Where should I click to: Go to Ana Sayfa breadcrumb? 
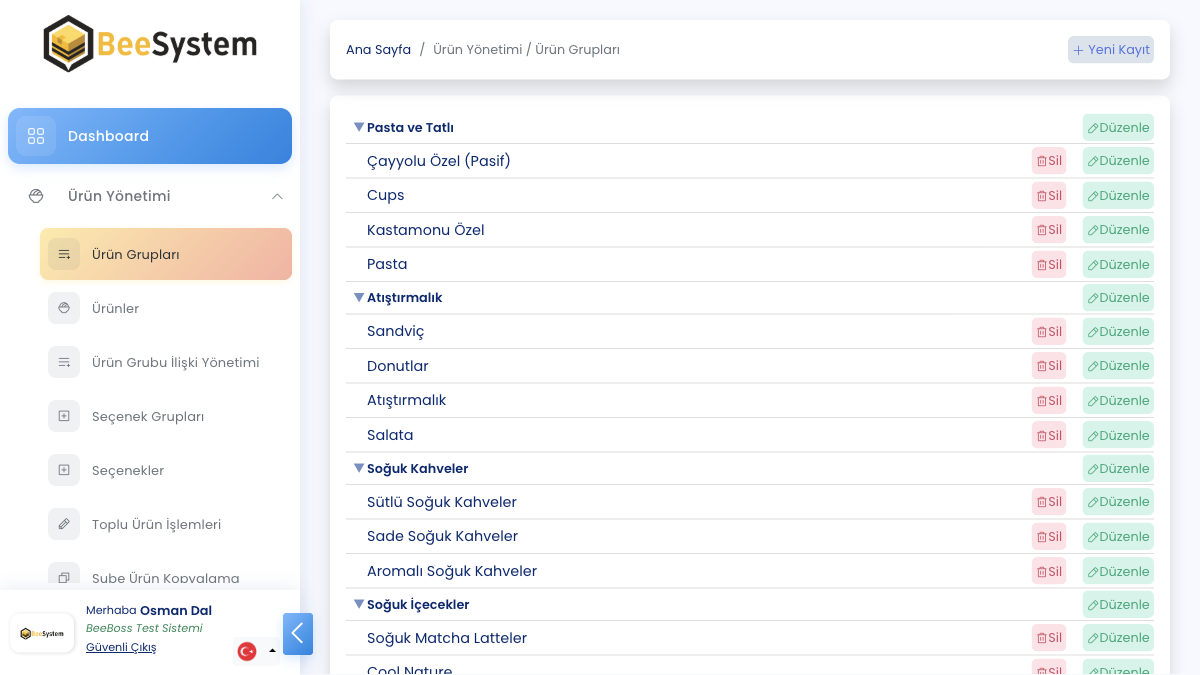coord(378,50)
